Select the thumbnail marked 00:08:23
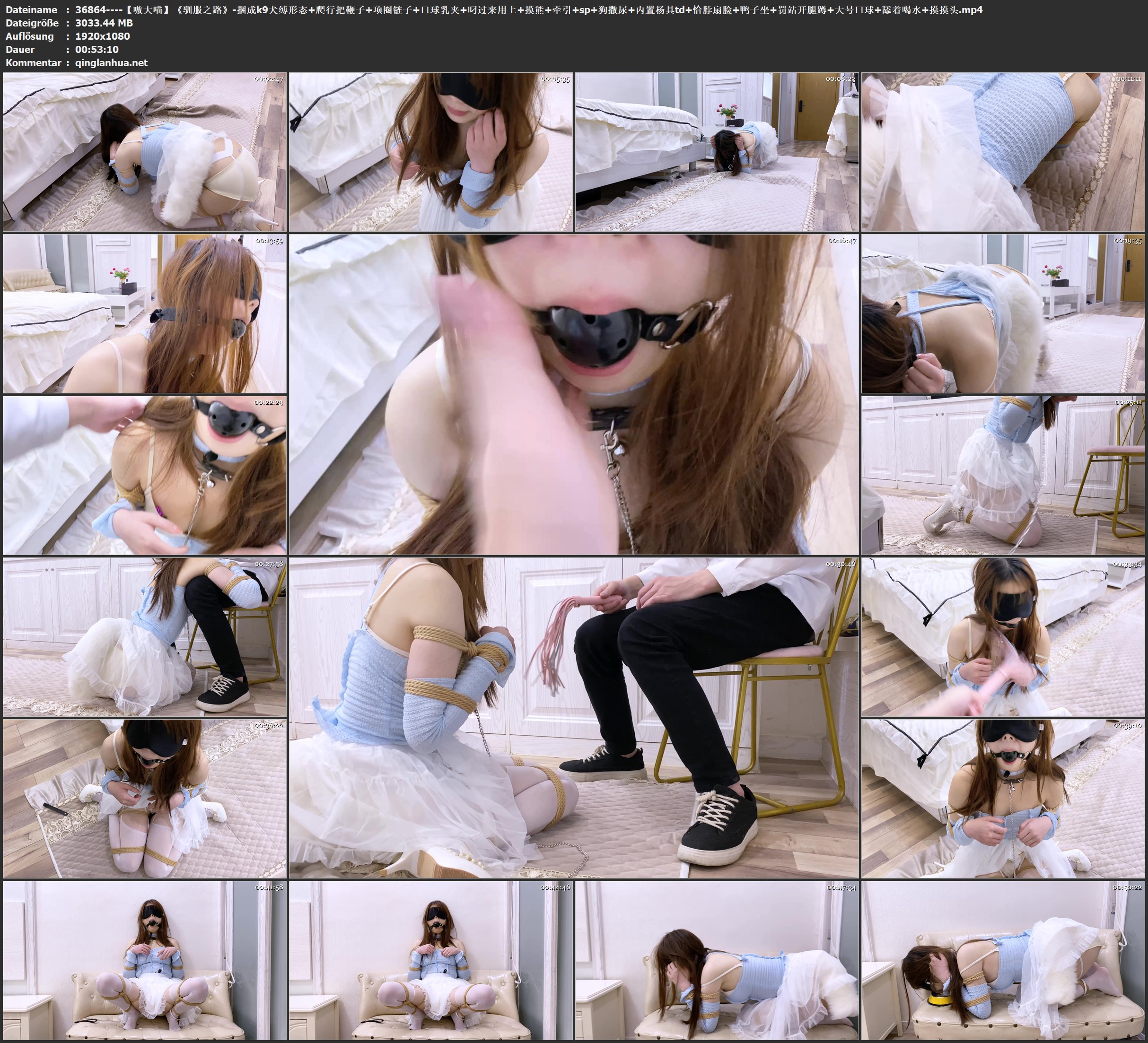Screen dimensions: 1148x1043 [716, 152]
